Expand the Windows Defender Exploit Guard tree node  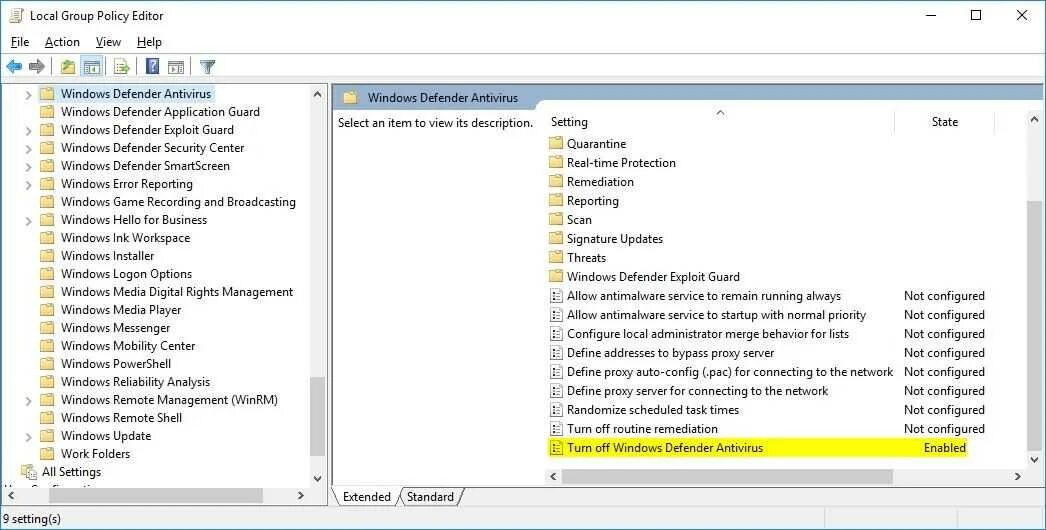click(28, 131)
